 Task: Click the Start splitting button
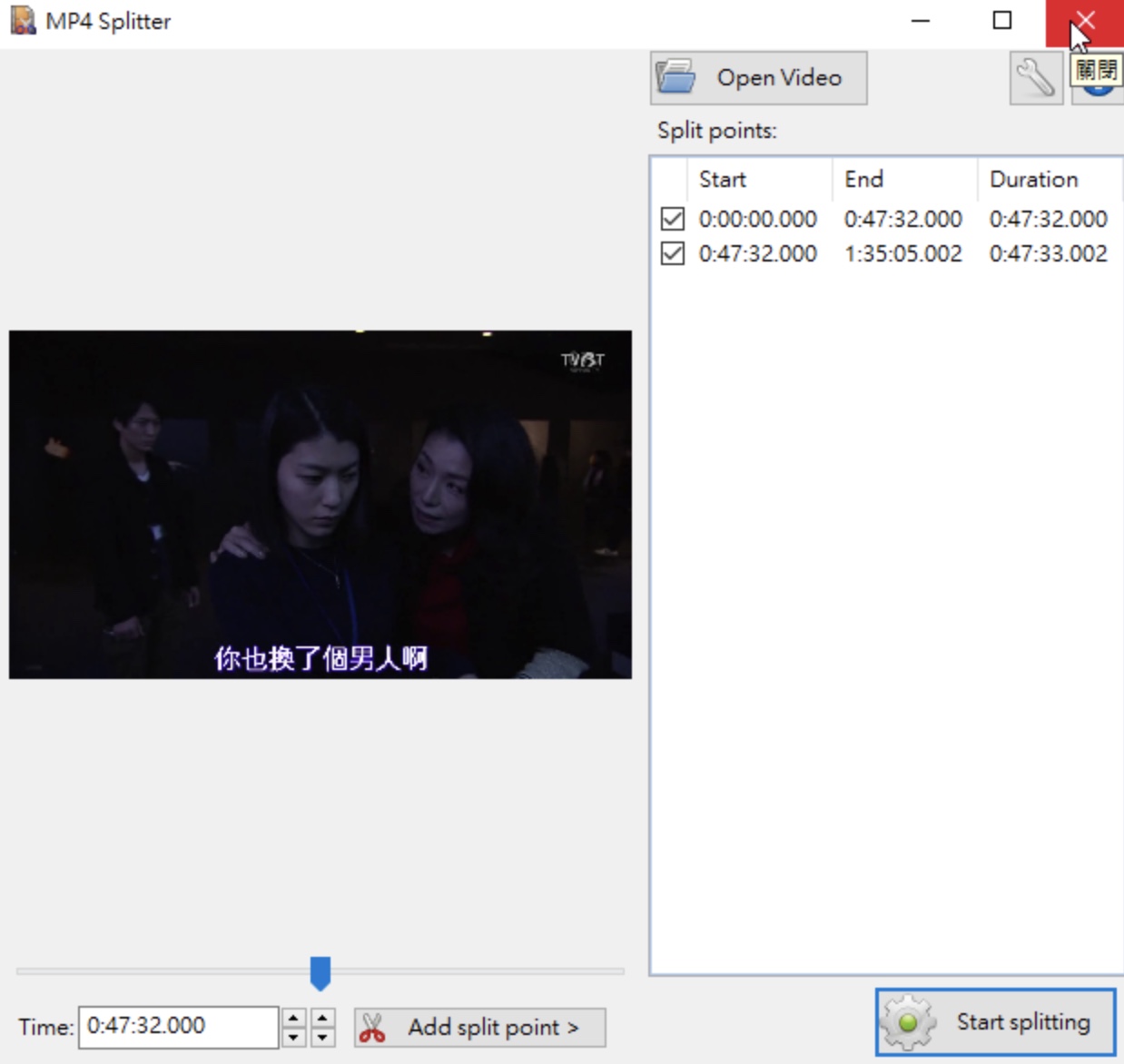tap(995, 1022)
